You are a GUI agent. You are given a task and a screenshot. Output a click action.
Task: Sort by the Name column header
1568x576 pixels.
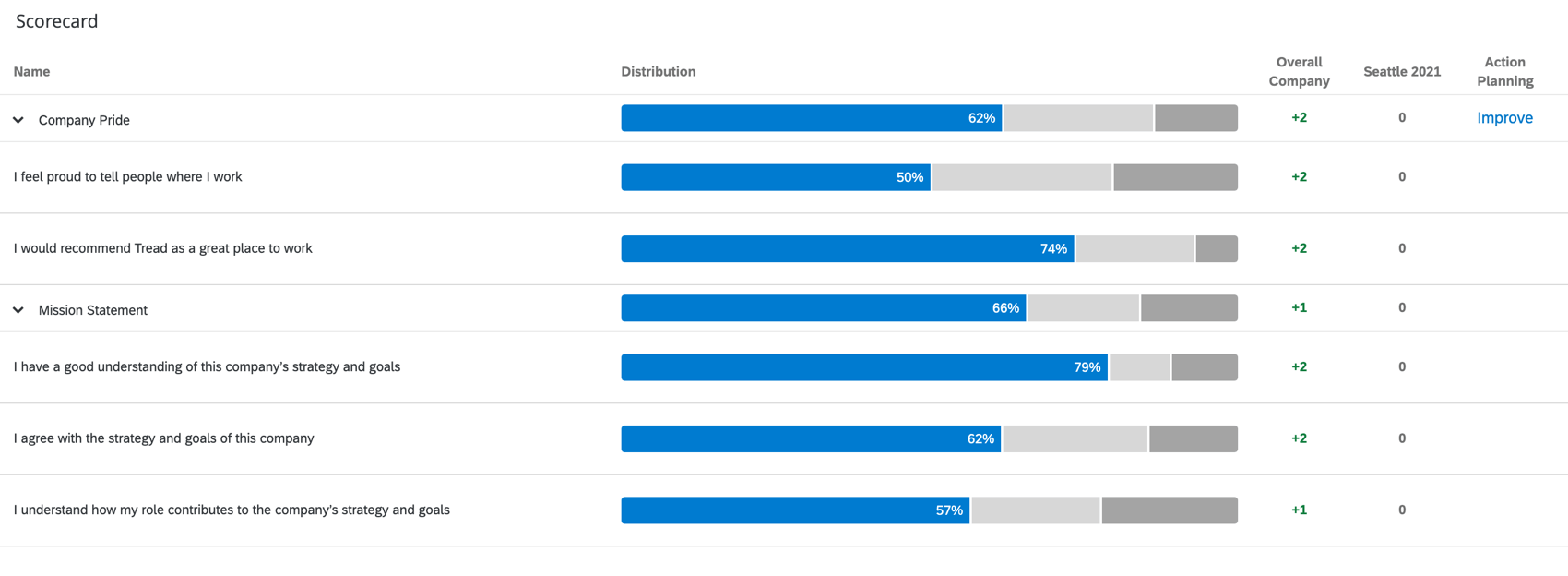click(x=31, y=71)
